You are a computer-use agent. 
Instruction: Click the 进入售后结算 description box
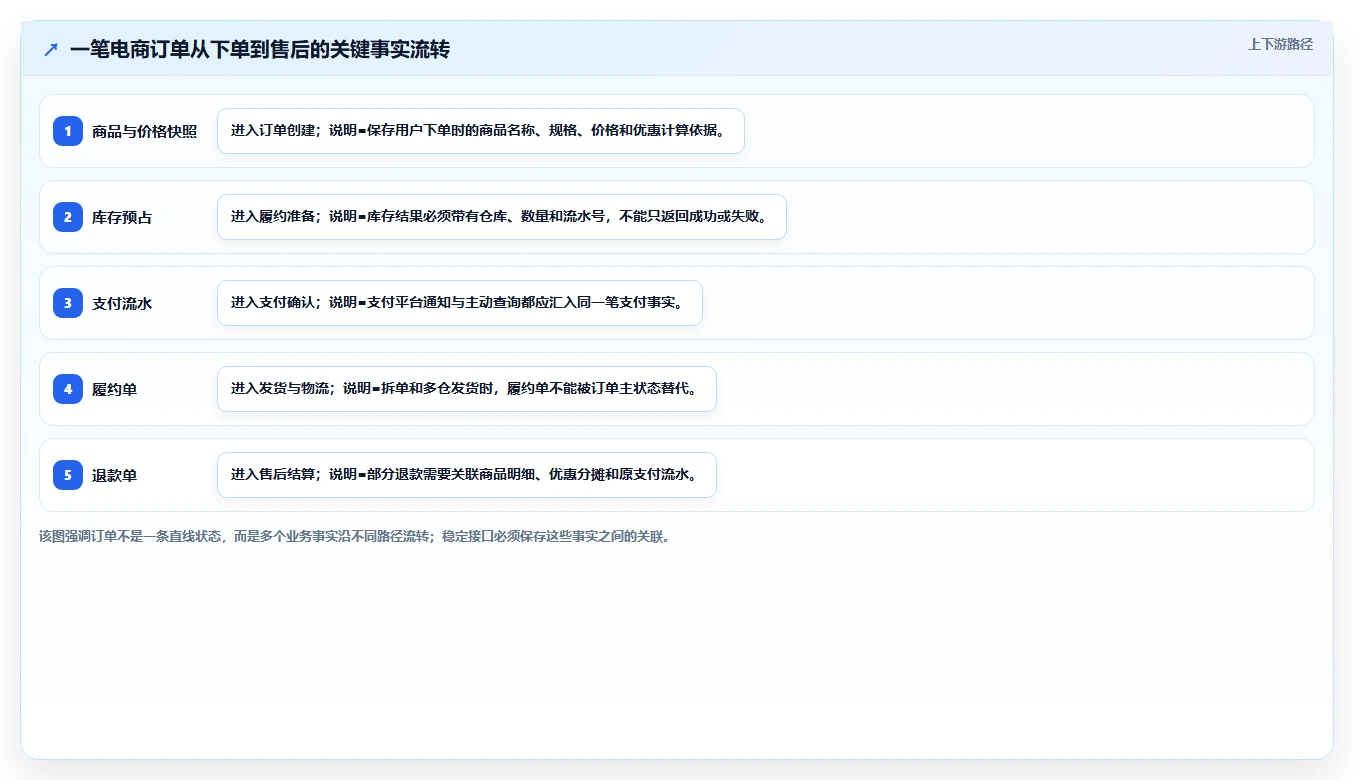[x=467, y=475]
